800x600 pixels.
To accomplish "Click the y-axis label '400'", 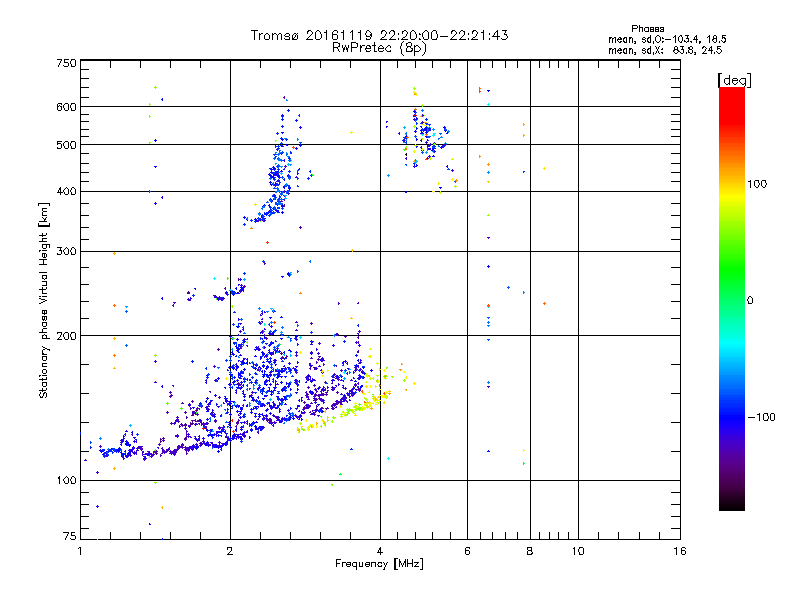I will coord(66,192).
